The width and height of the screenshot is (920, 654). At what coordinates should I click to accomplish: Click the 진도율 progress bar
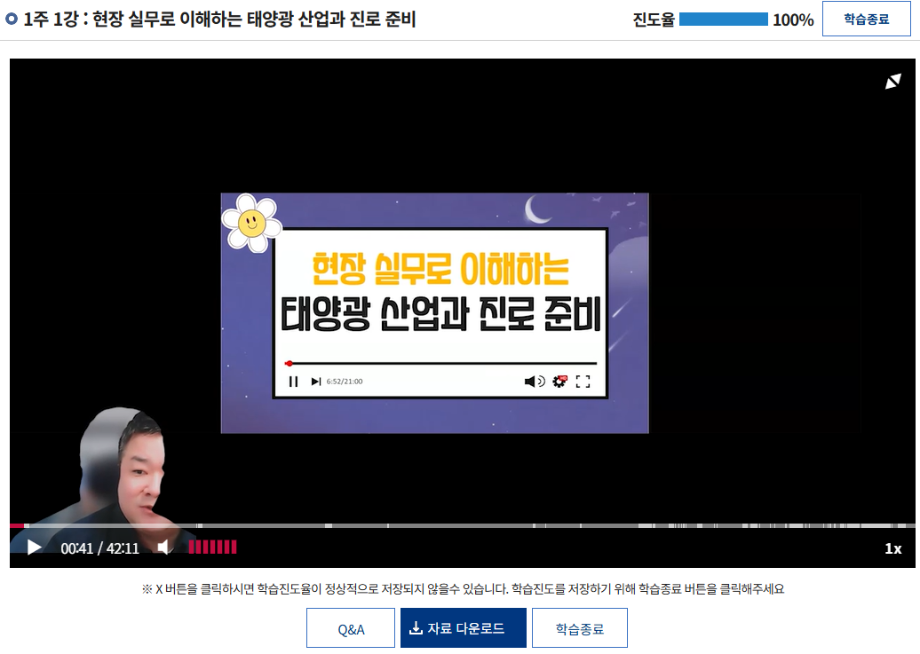click(723, 19)
